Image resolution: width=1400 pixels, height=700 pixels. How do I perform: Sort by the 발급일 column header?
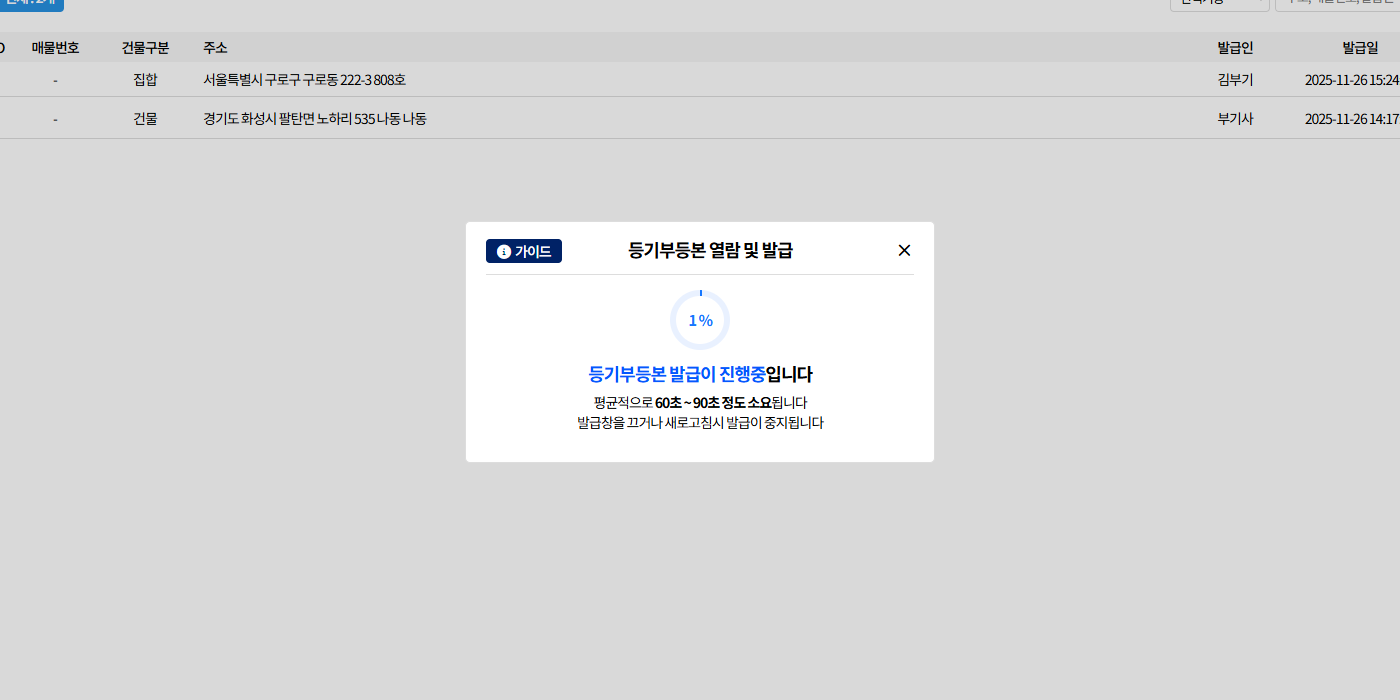(1360, 48)
